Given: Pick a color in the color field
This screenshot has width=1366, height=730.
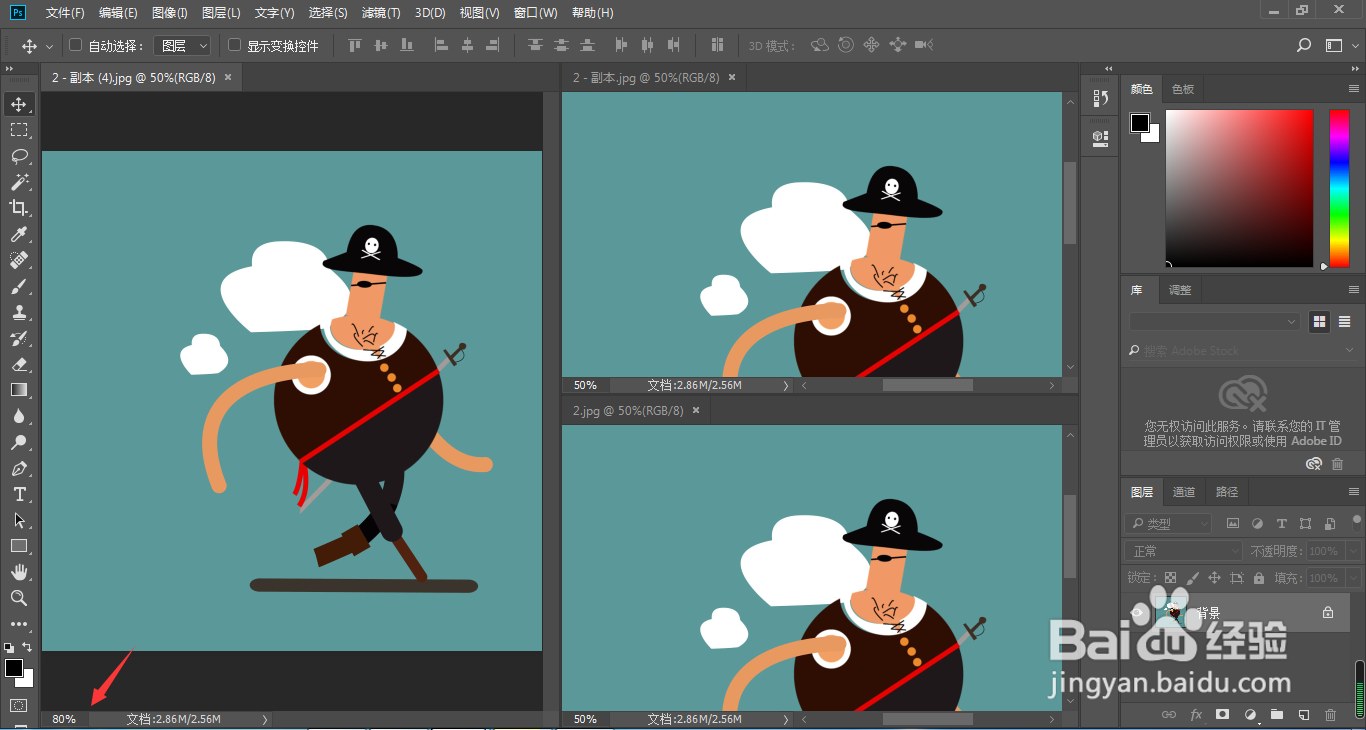Looking at the screenshot, I should 1238,188.
